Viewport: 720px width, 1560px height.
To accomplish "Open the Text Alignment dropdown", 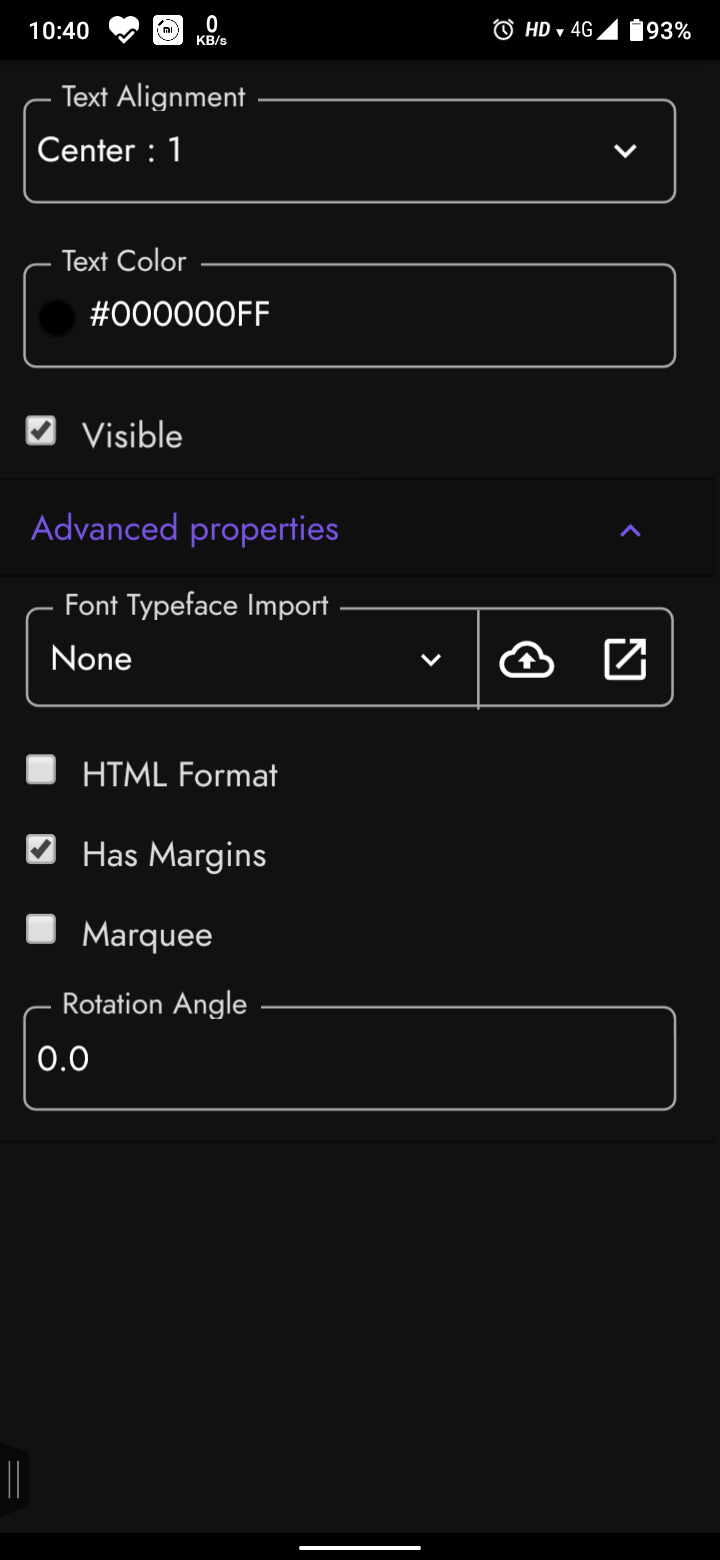I will (350, 151).
